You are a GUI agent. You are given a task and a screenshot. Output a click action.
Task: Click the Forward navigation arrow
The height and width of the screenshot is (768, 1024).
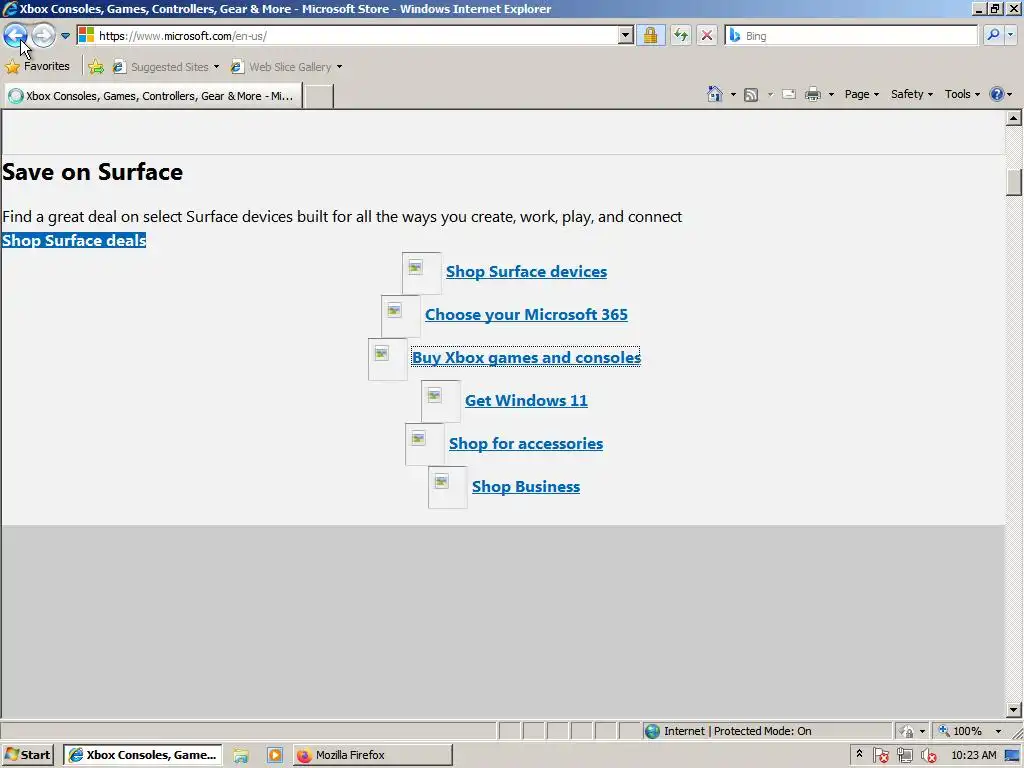(44, 35)
